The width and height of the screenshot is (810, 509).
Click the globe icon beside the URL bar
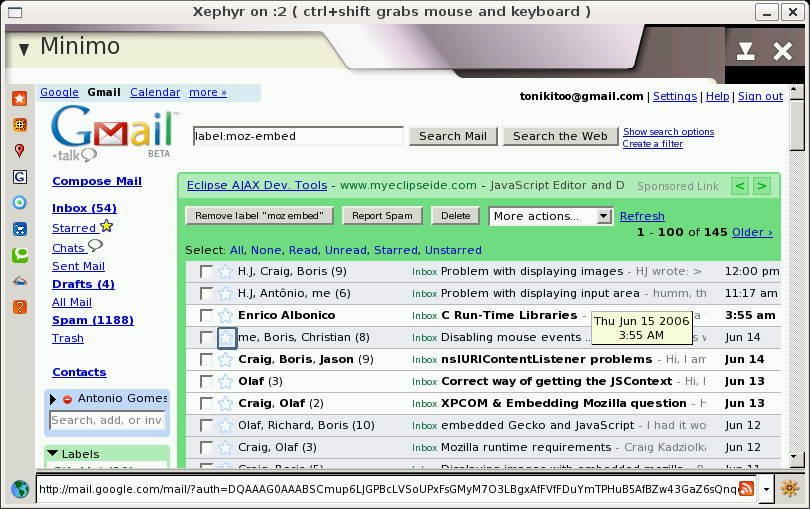20,488
